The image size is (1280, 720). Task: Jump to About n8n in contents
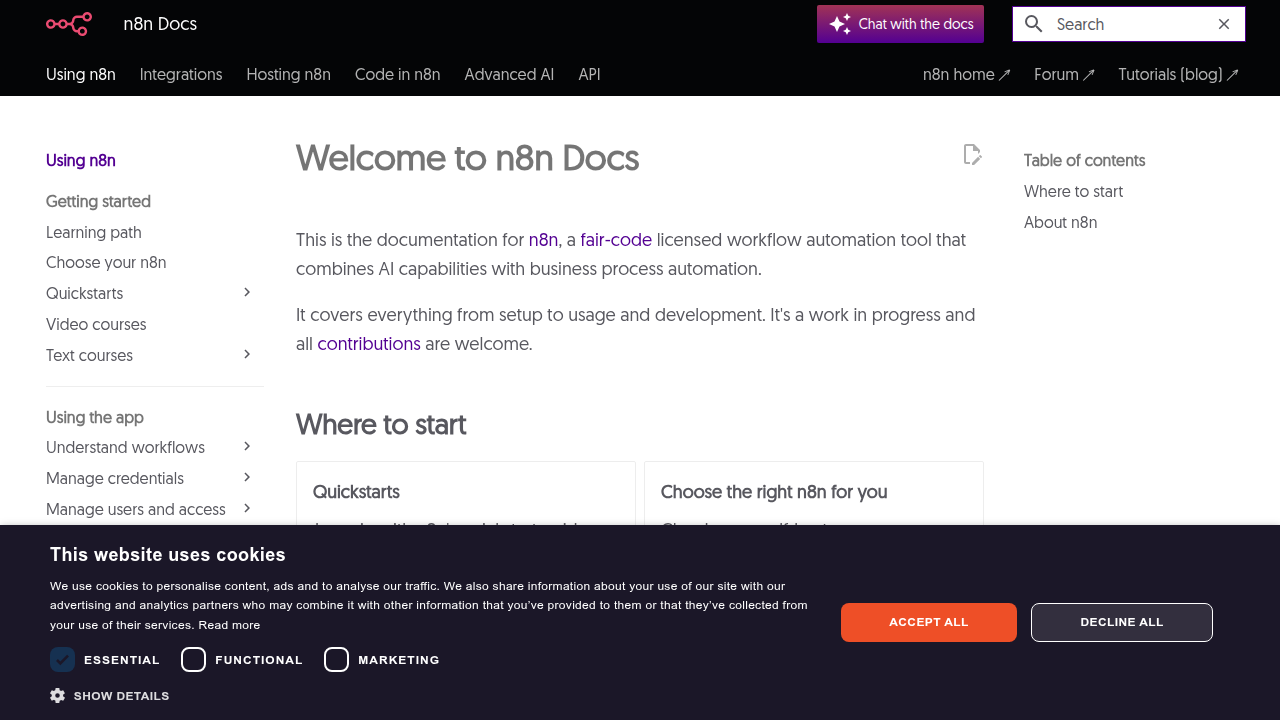point(1060,222)
